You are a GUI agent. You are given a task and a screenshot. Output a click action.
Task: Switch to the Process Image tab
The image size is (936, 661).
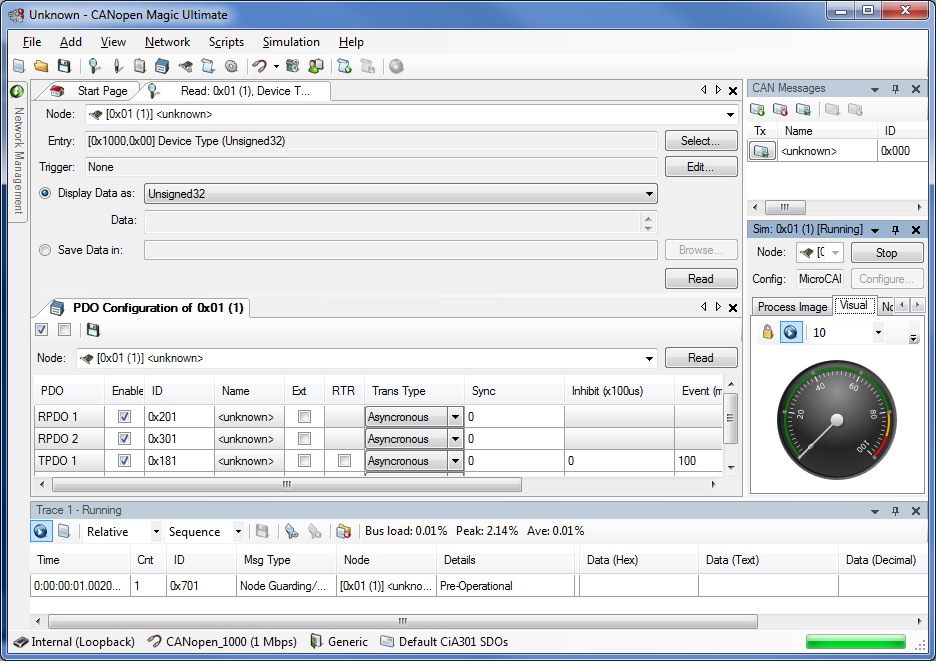click(x=791, y=306)
